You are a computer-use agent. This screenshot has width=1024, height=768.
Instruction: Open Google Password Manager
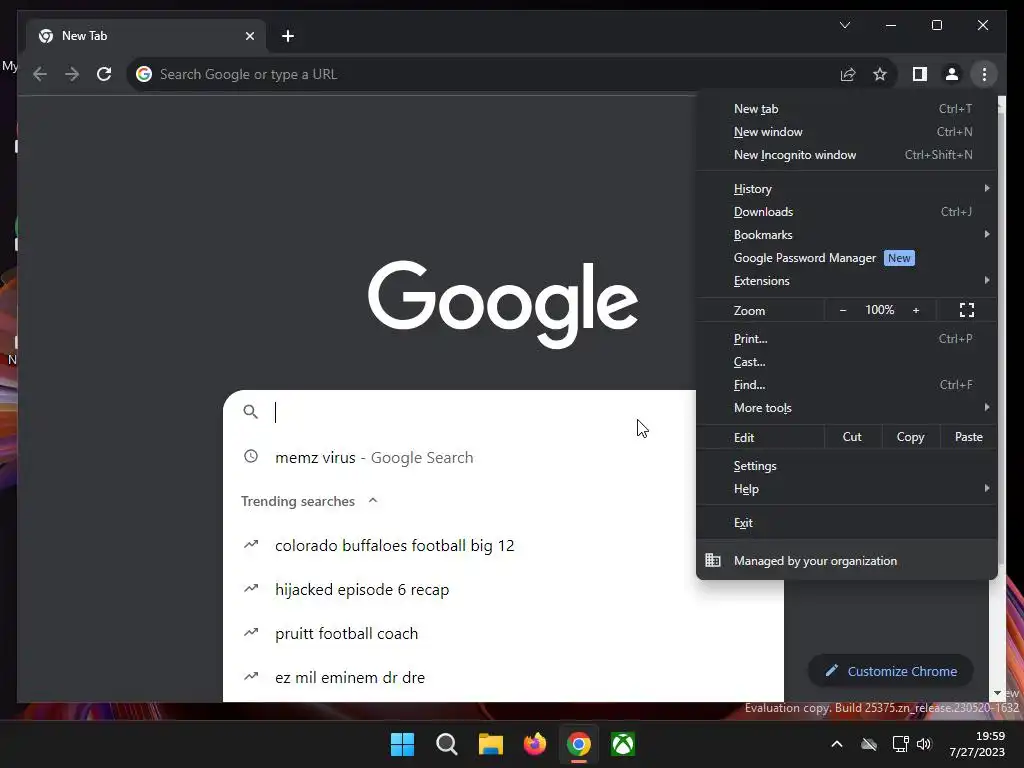[847, 258]
